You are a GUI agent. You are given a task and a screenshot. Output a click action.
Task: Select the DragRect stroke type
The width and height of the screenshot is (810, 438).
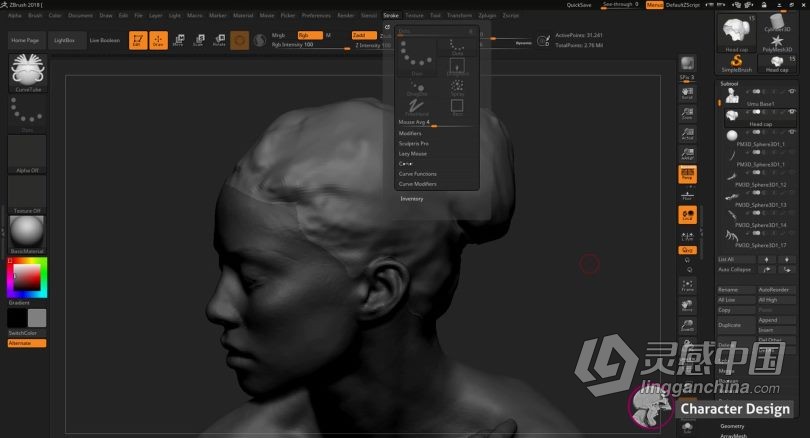pos(457,67)
